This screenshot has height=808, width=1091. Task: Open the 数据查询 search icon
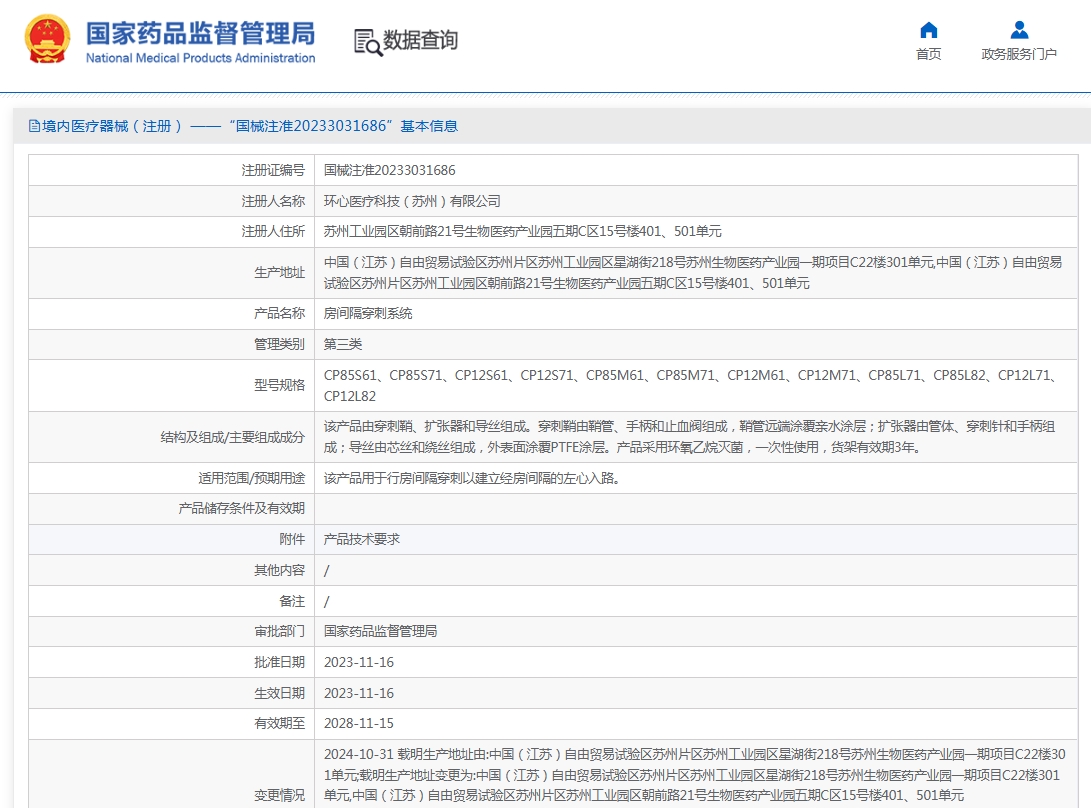tap(368, 42)
